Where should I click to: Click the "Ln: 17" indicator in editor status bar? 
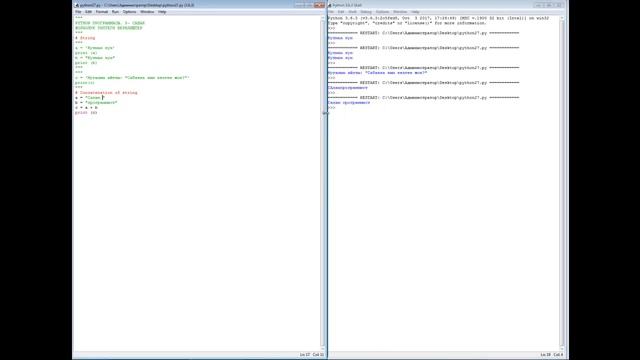point(305,355)
